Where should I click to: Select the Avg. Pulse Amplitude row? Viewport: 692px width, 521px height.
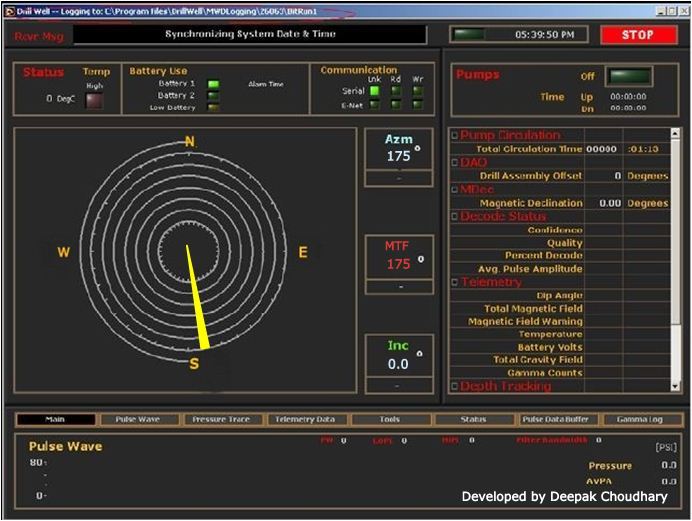click(x=560, y=269)
